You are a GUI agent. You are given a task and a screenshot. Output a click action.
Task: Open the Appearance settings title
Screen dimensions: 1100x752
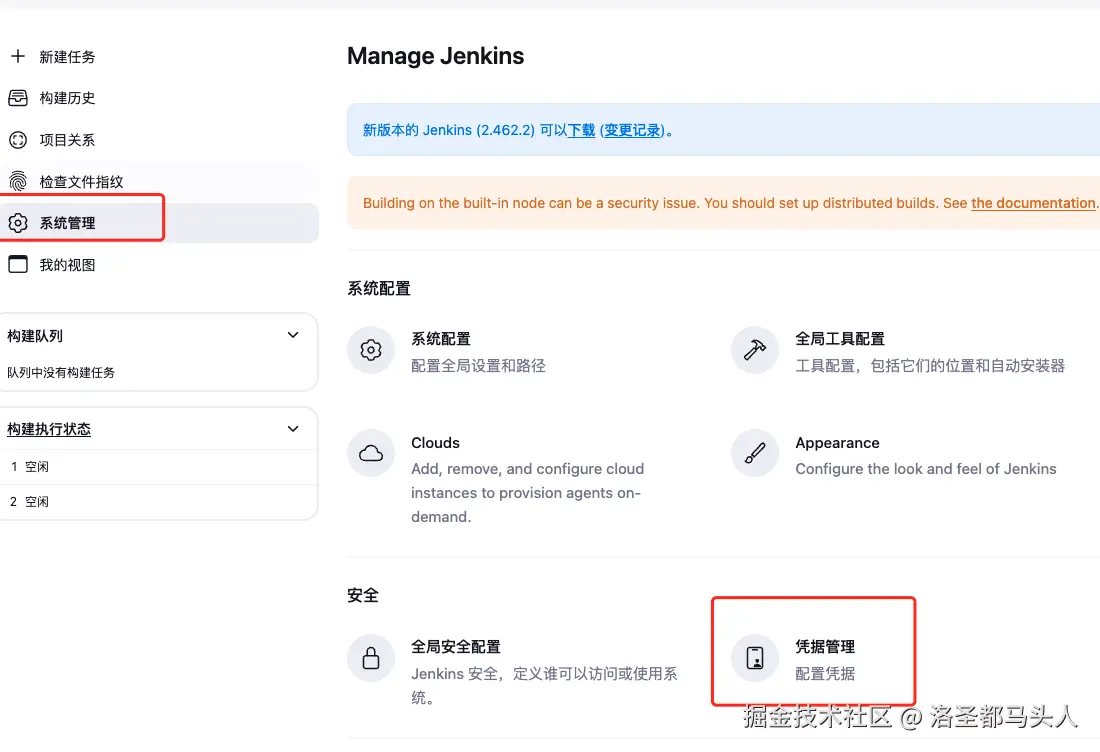(837, 443)
